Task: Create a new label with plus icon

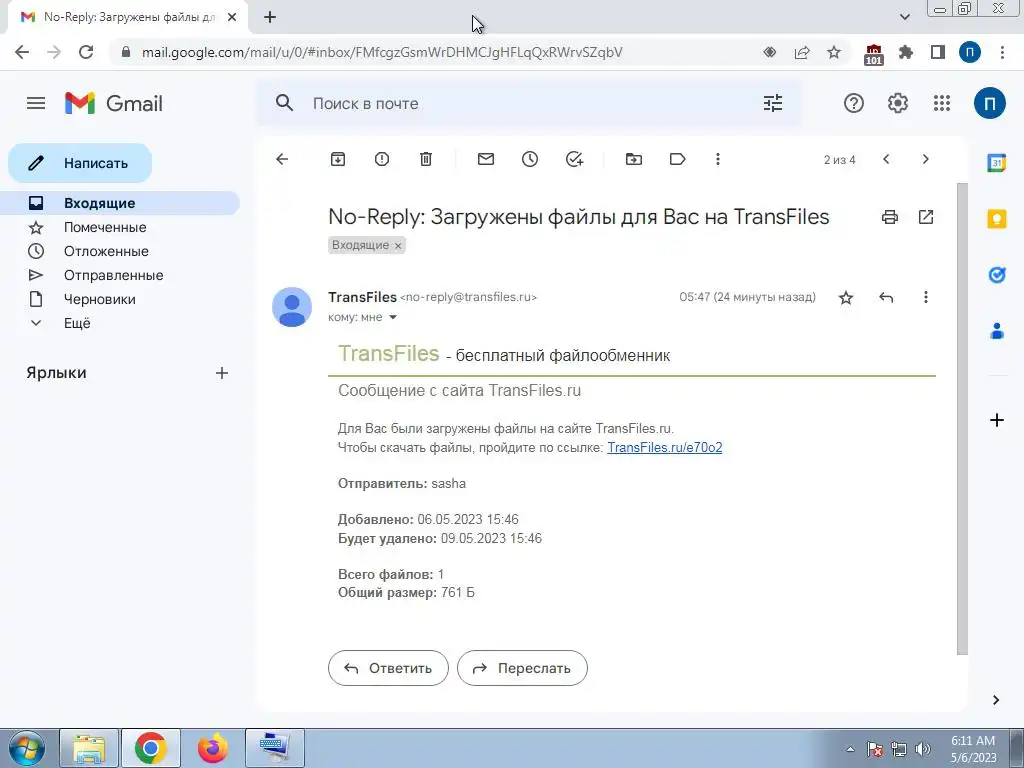Action: (x=222, y=373)
